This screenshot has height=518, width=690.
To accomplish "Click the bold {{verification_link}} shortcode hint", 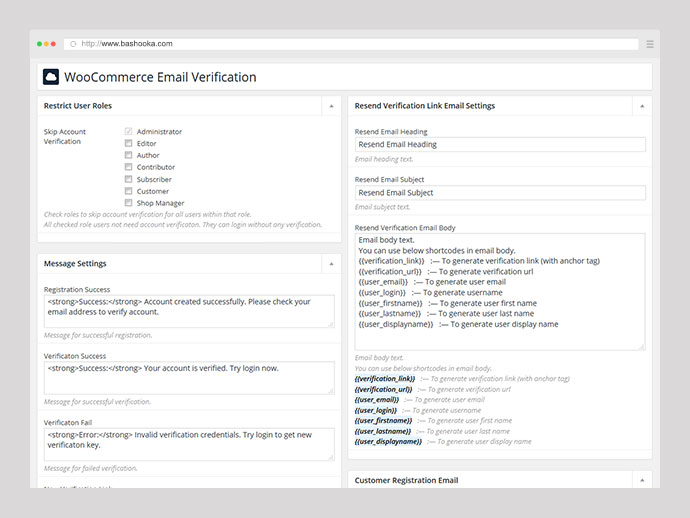I will point(385,379).
